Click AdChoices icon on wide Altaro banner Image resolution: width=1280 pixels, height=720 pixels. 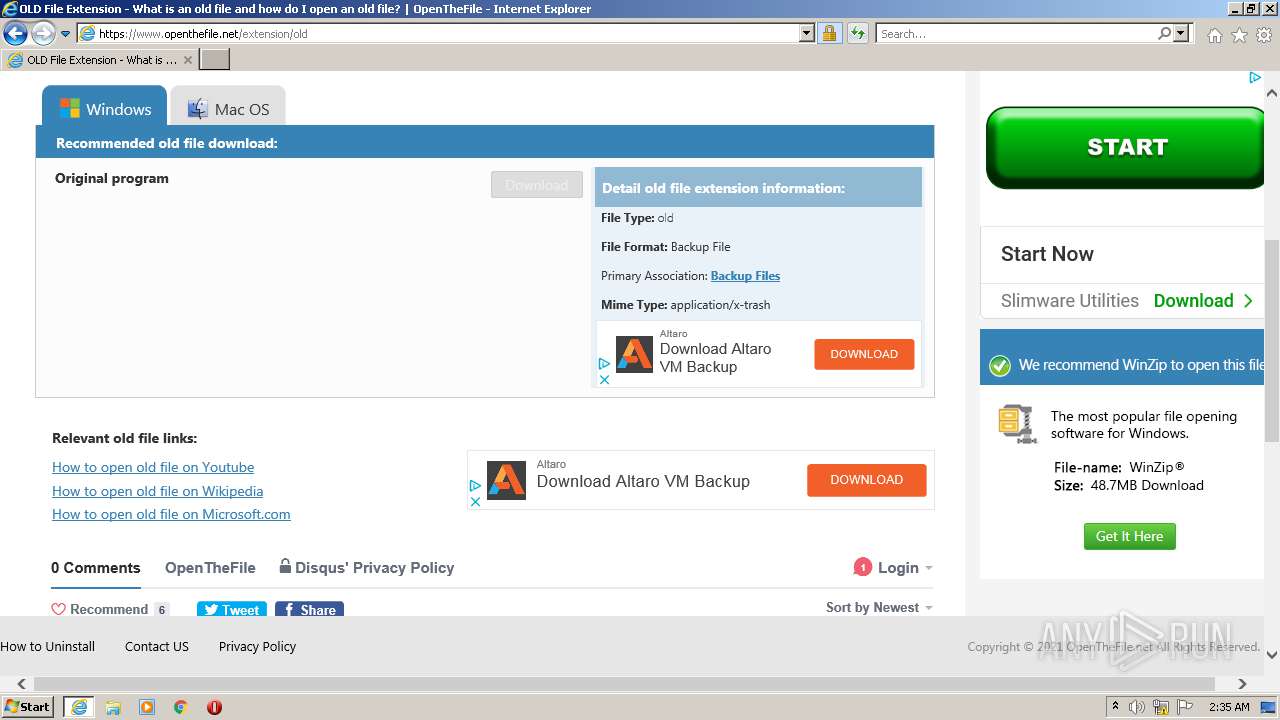pos(476,486)
